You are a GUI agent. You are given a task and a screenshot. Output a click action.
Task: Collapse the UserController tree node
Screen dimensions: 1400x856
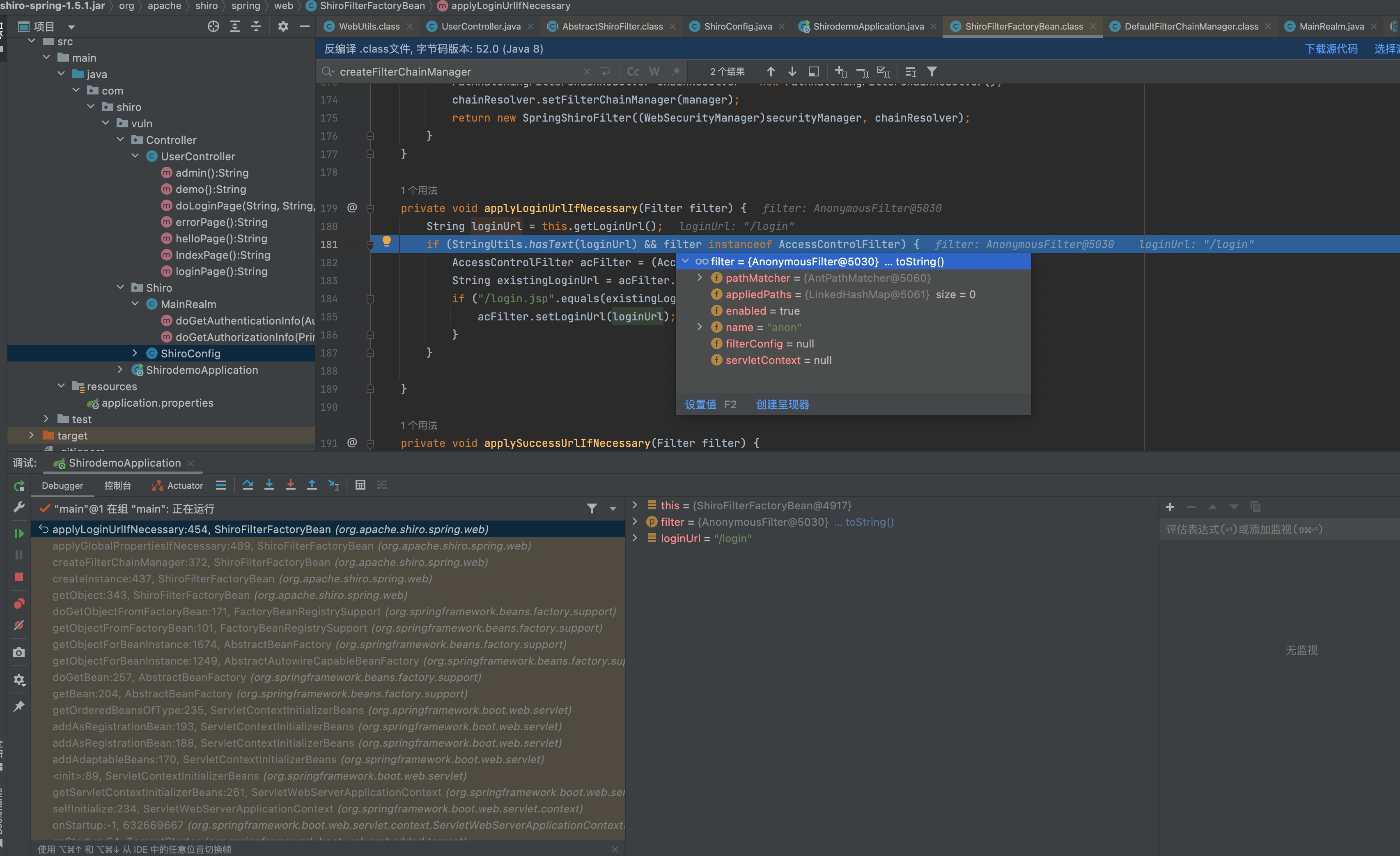coord(135,156)
